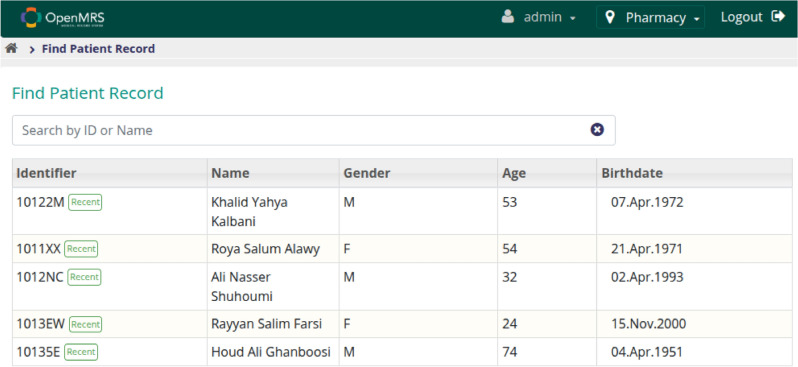Open the admin account dropdown
Viewport: 798px width, 367px height.
point(538,17)
